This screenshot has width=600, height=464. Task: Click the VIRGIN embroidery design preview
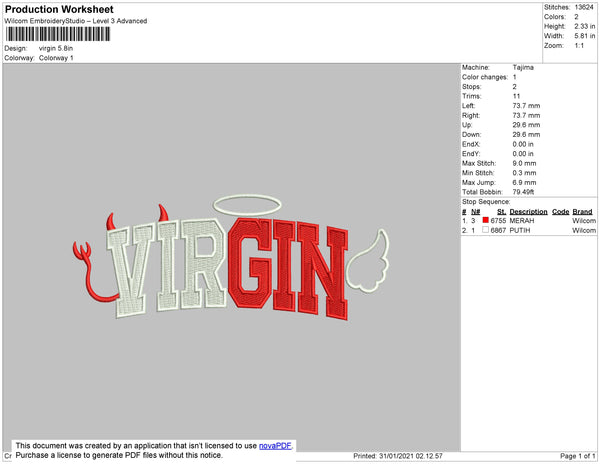click(x=231, y=258)
